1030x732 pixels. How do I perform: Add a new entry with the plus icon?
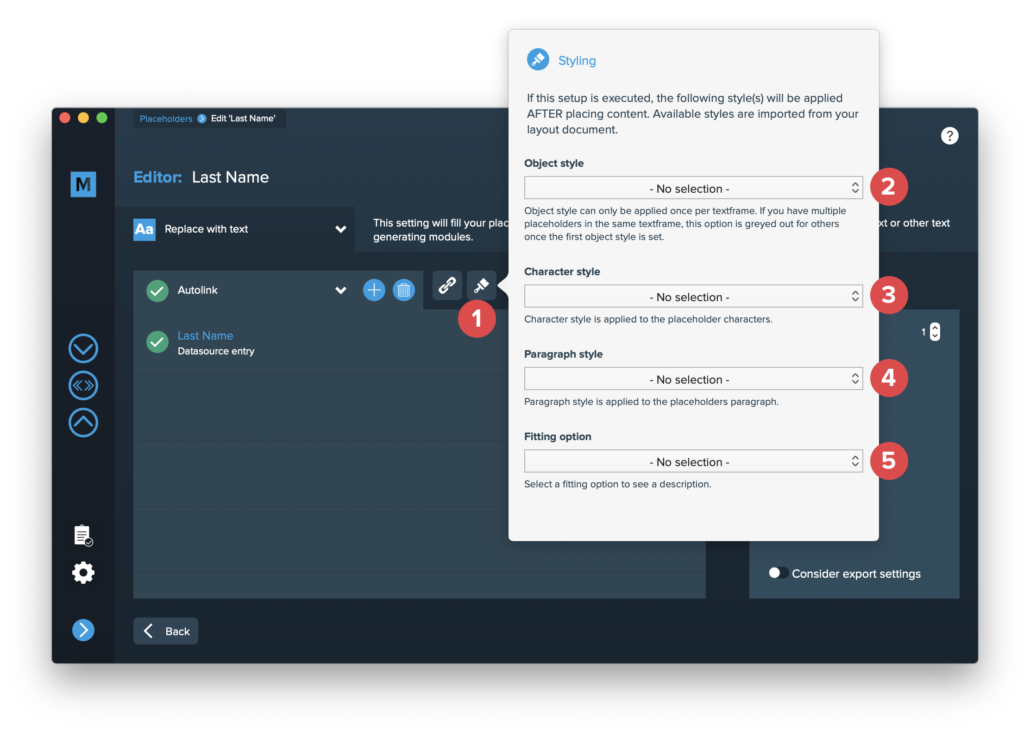(x=374, y=290)
